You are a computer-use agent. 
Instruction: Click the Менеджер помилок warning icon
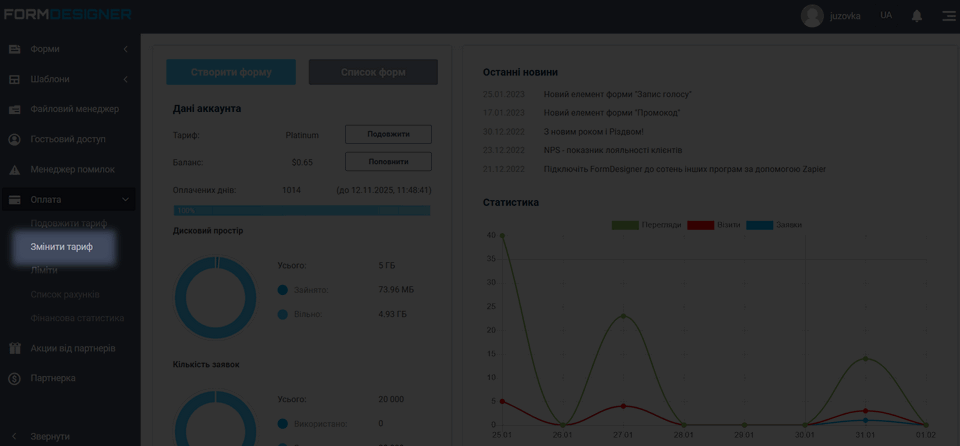click(x=15, y=170)
